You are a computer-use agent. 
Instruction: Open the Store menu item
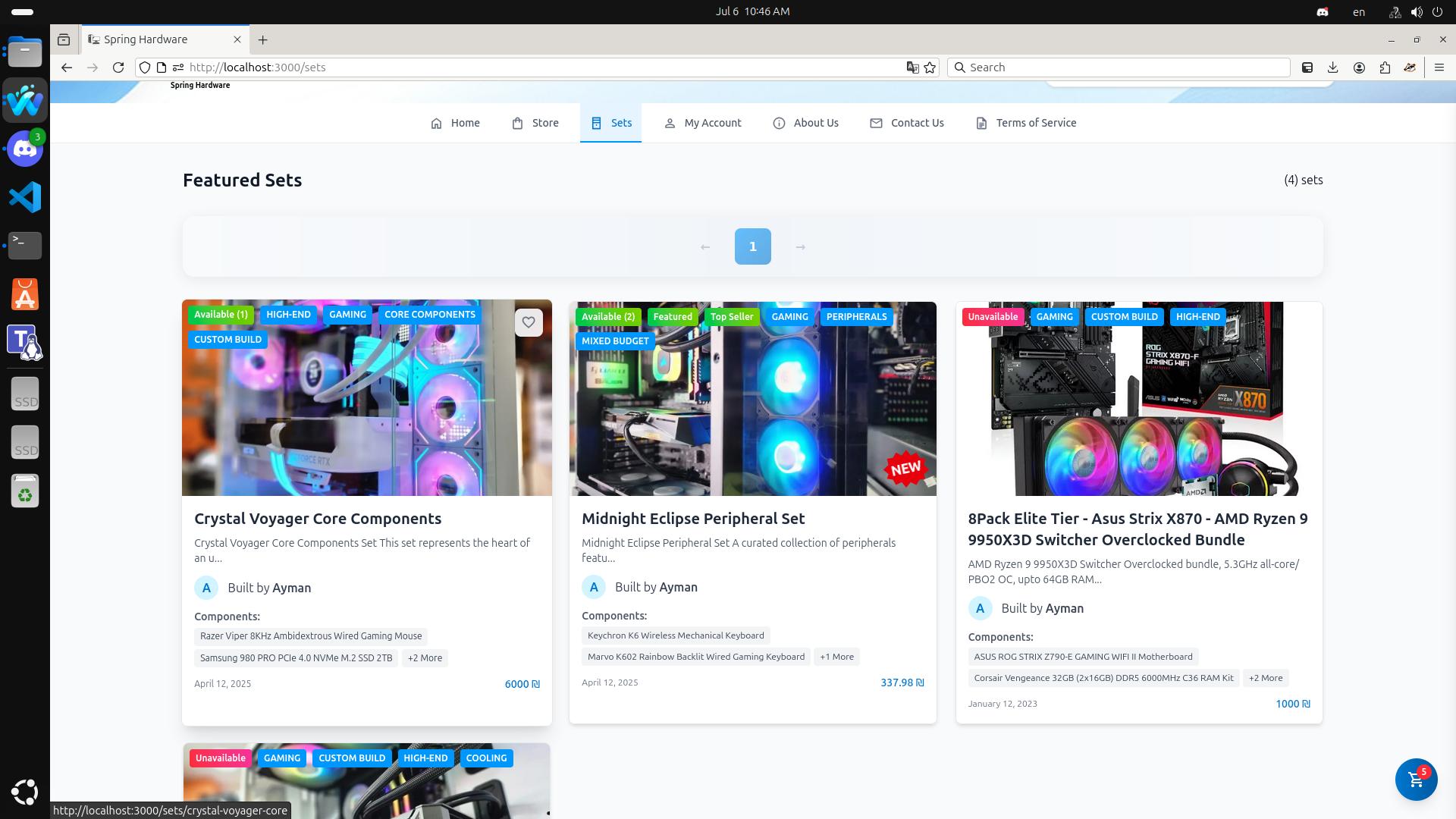[x=535, y=123]
